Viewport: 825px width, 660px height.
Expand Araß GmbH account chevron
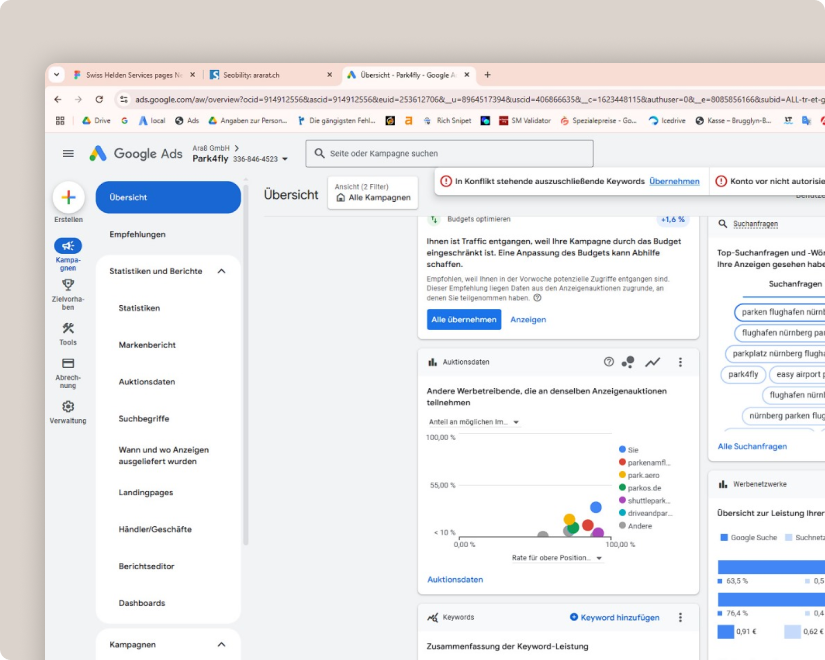(237, 148)
